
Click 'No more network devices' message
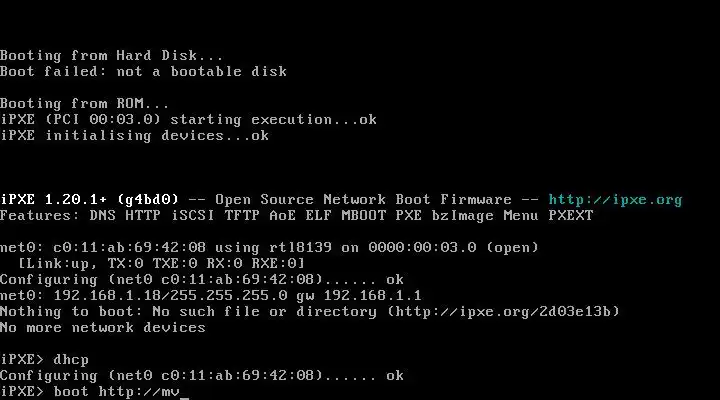point(103,327)
